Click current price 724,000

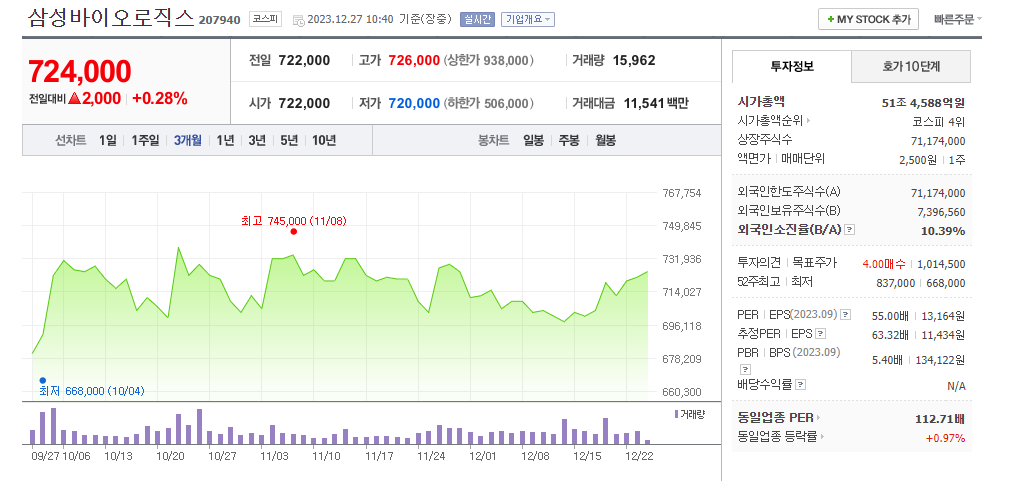(80, 71)
